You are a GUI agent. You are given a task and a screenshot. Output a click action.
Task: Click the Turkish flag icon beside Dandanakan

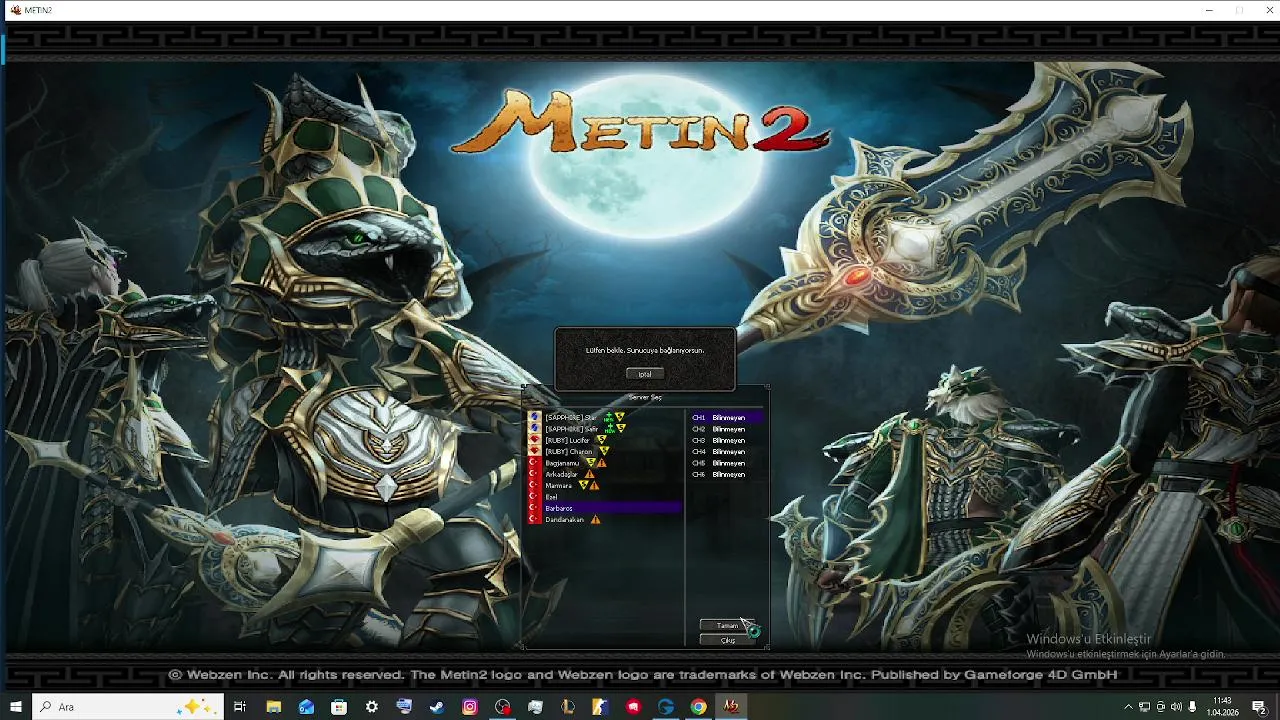(x=534, y=520)
